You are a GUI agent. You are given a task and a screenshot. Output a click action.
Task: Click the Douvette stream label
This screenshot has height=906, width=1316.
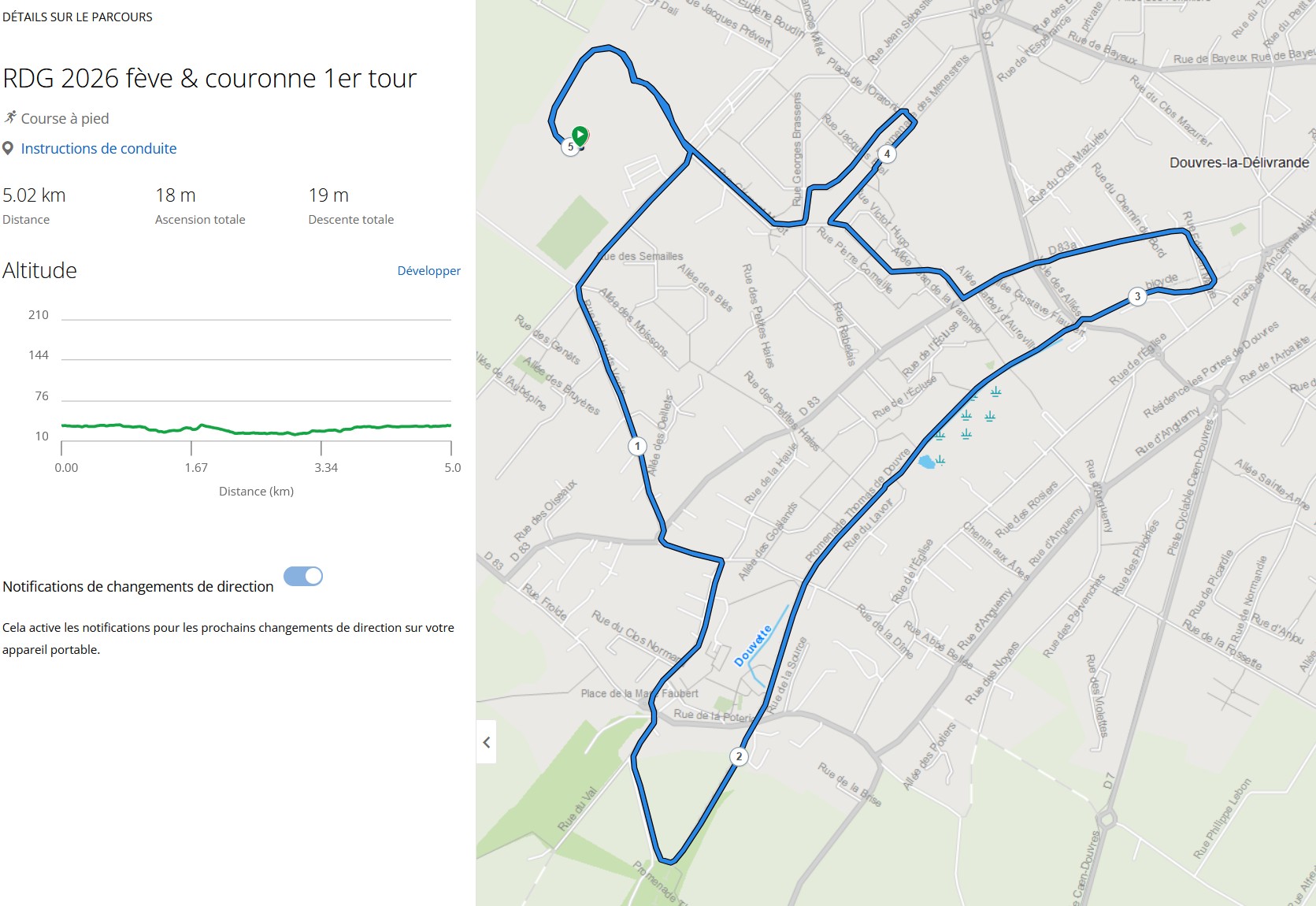[753, 646]
